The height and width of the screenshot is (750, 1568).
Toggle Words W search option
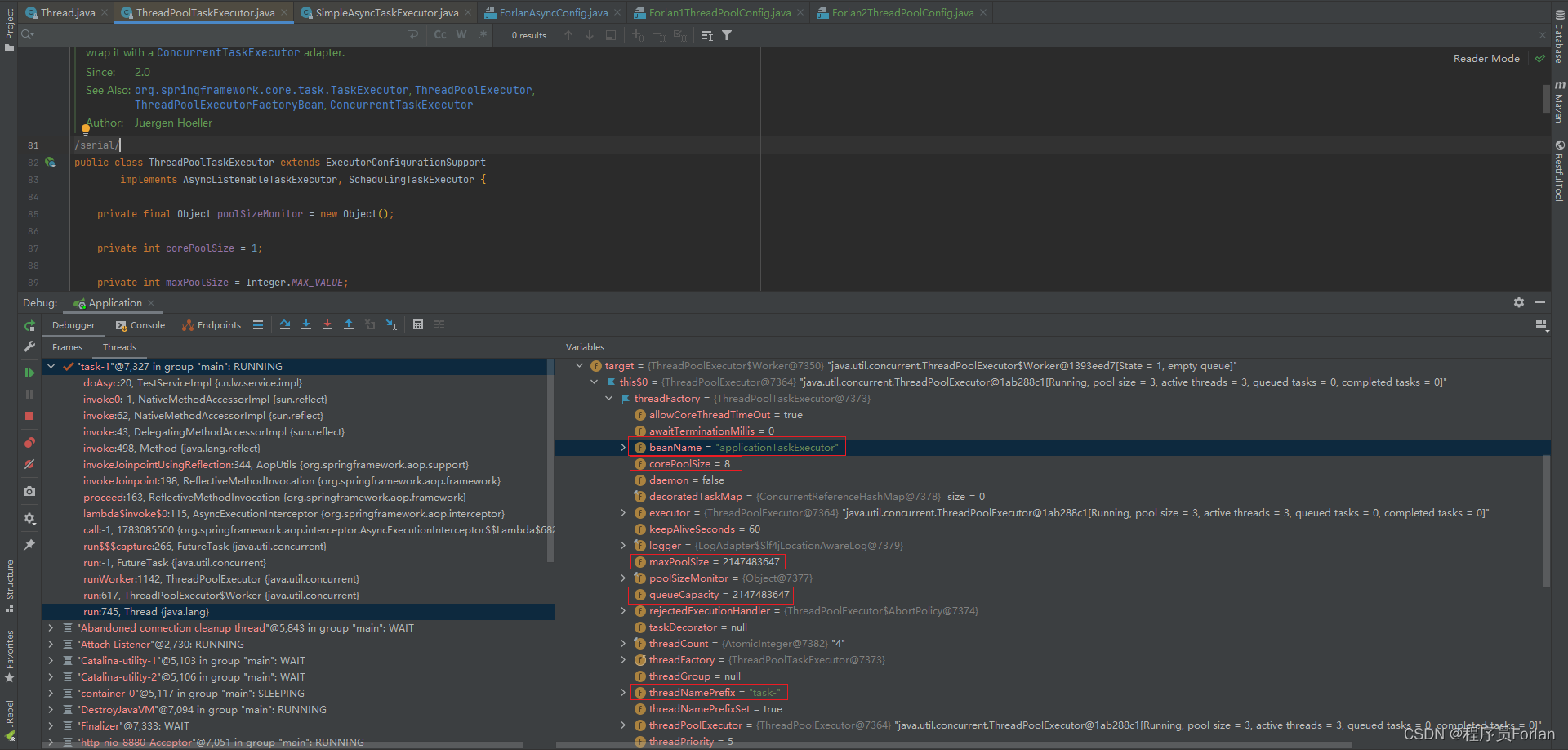point(461,34)
